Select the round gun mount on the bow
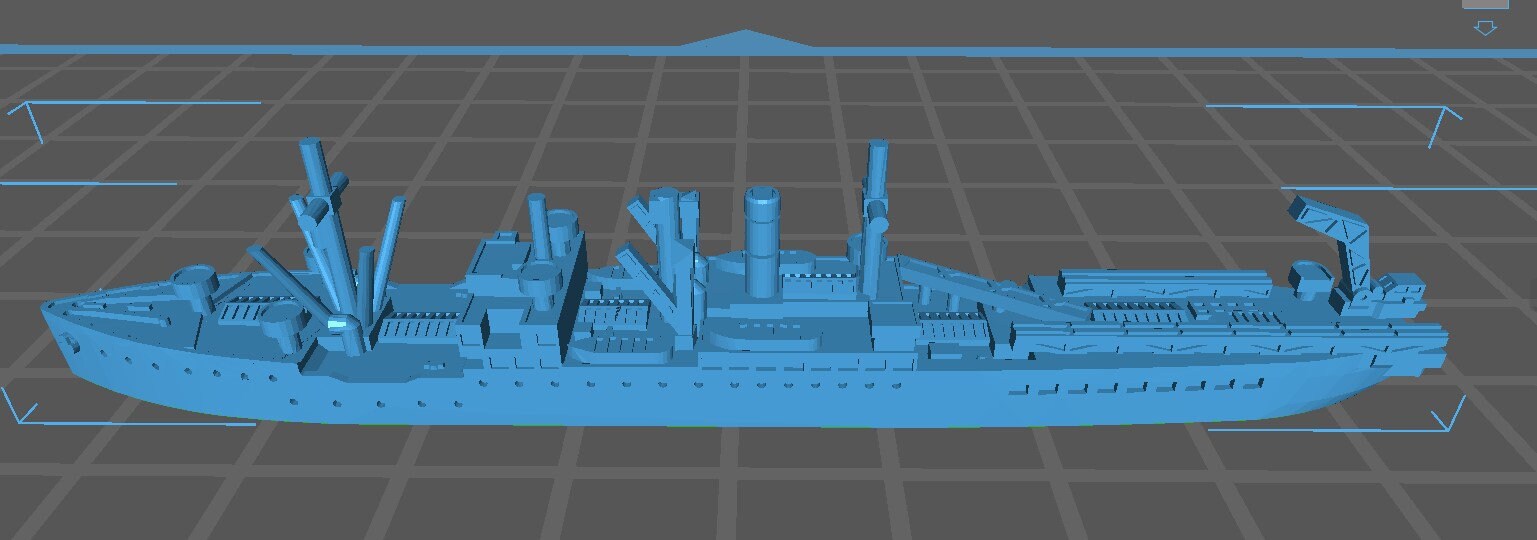The width and height of the screenshot is (1537, 540). (195, 285)
